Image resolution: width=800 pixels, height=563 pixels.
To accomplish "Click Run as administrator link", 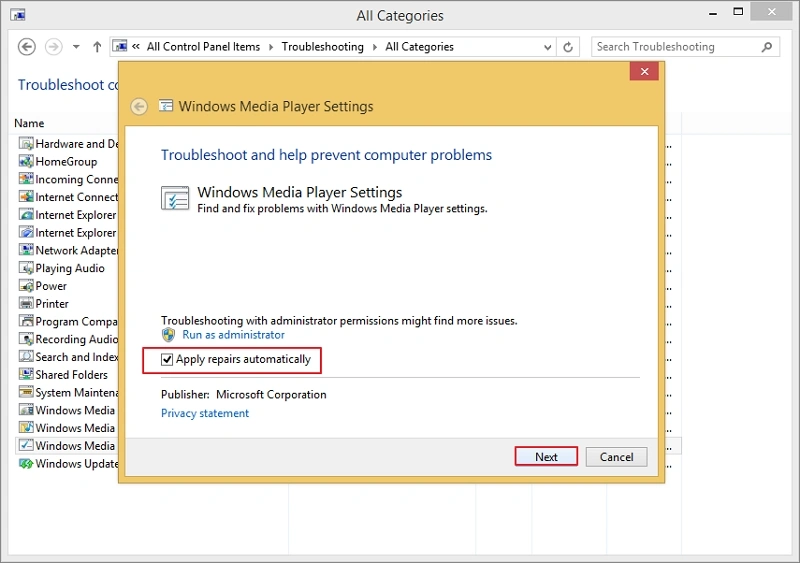I will 233,335.
